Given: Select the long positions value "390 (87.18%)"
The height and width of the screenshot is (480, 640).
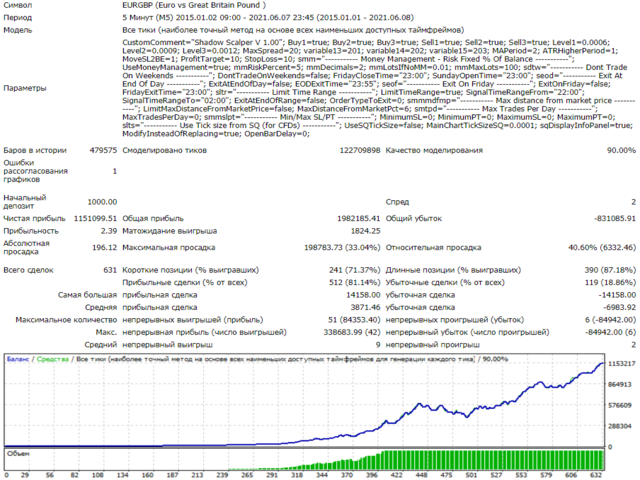Looking at the screenshot, I should [x=610, y=270].
